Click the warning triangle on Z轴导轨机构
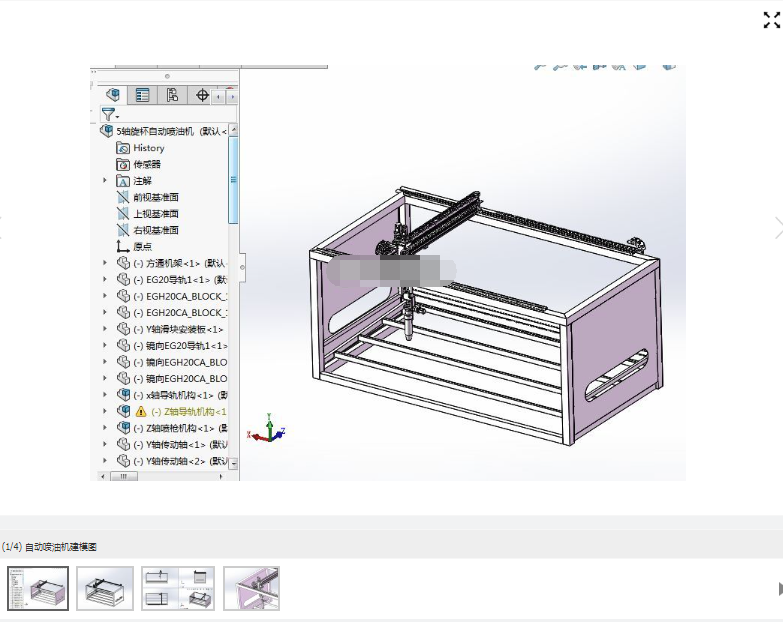 click(141, 412)
